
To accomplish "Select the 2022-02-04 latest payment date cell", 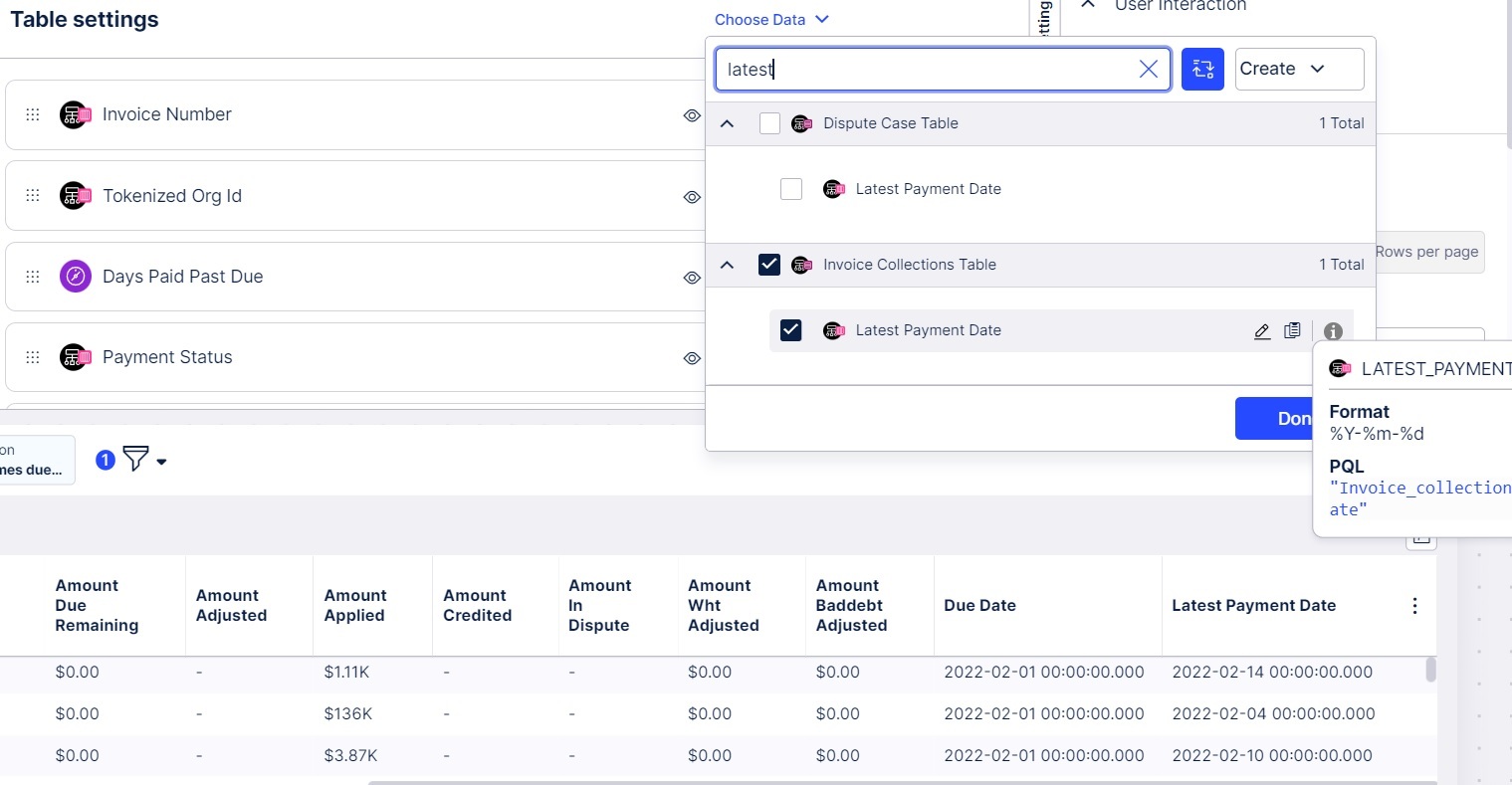I will pos(1273,714).
